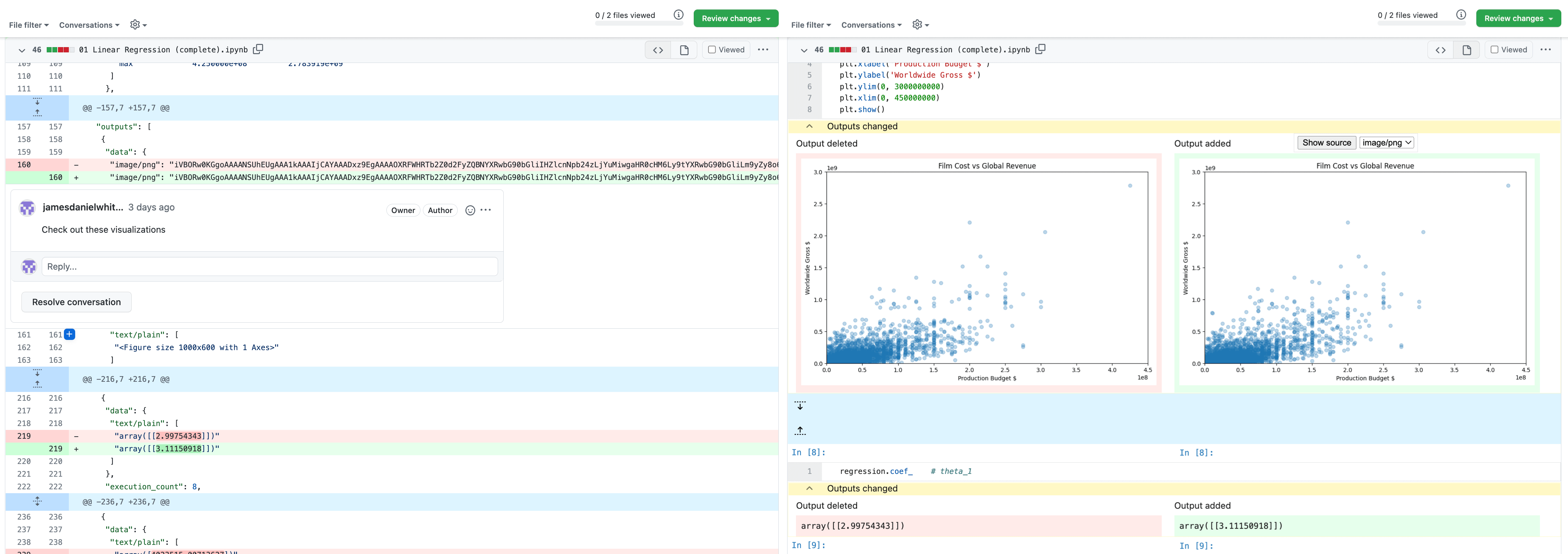Click the commenter avatar next to jamesdanielwhit...

(27, 208)
